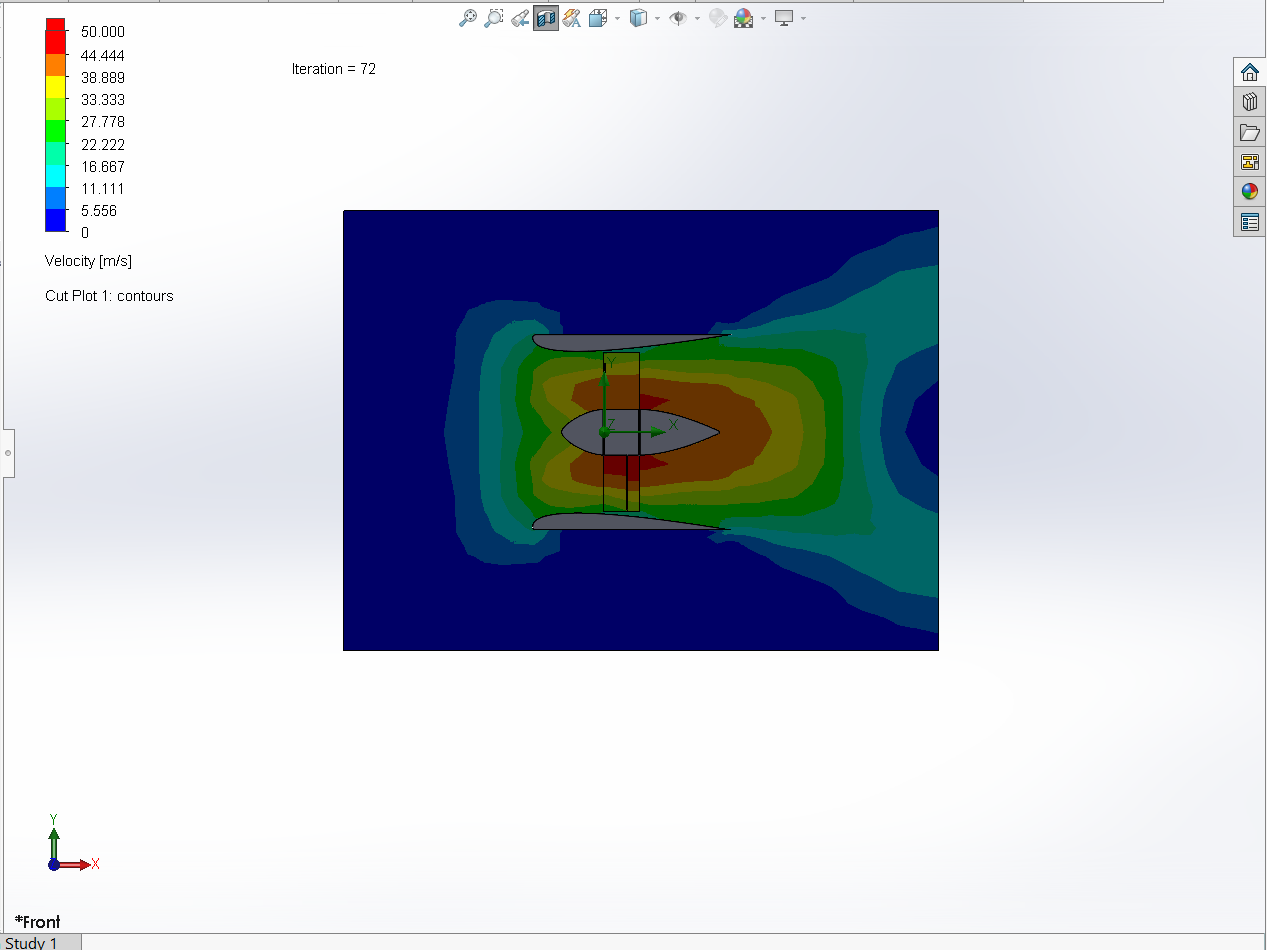Open the View Palette task pane tab
The height and width of the screenshot is (950, 1267).
[1249, 162]
